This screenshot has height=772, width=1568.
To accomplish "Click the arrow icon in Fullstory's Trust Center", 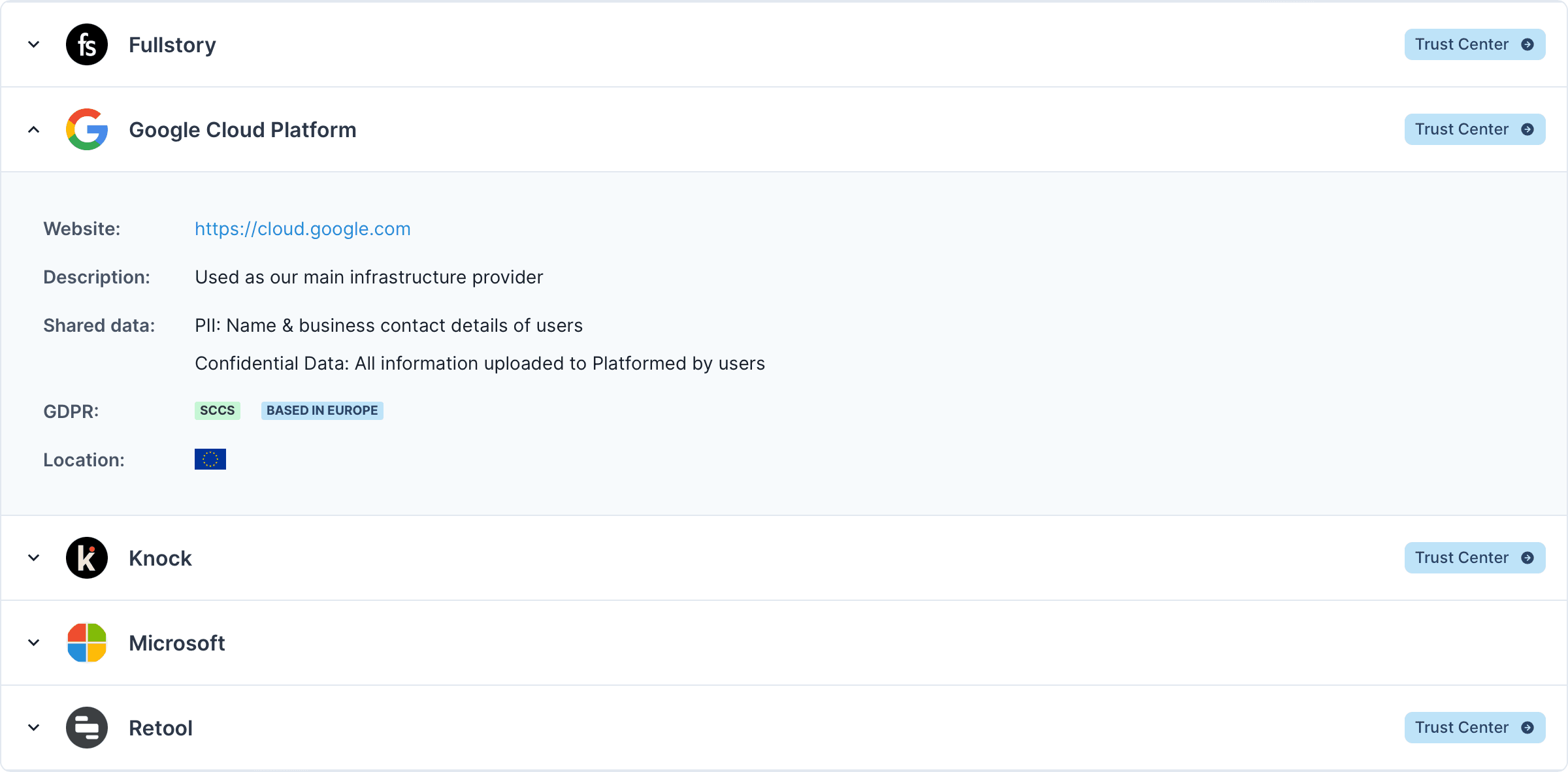I will (1527, 44).
